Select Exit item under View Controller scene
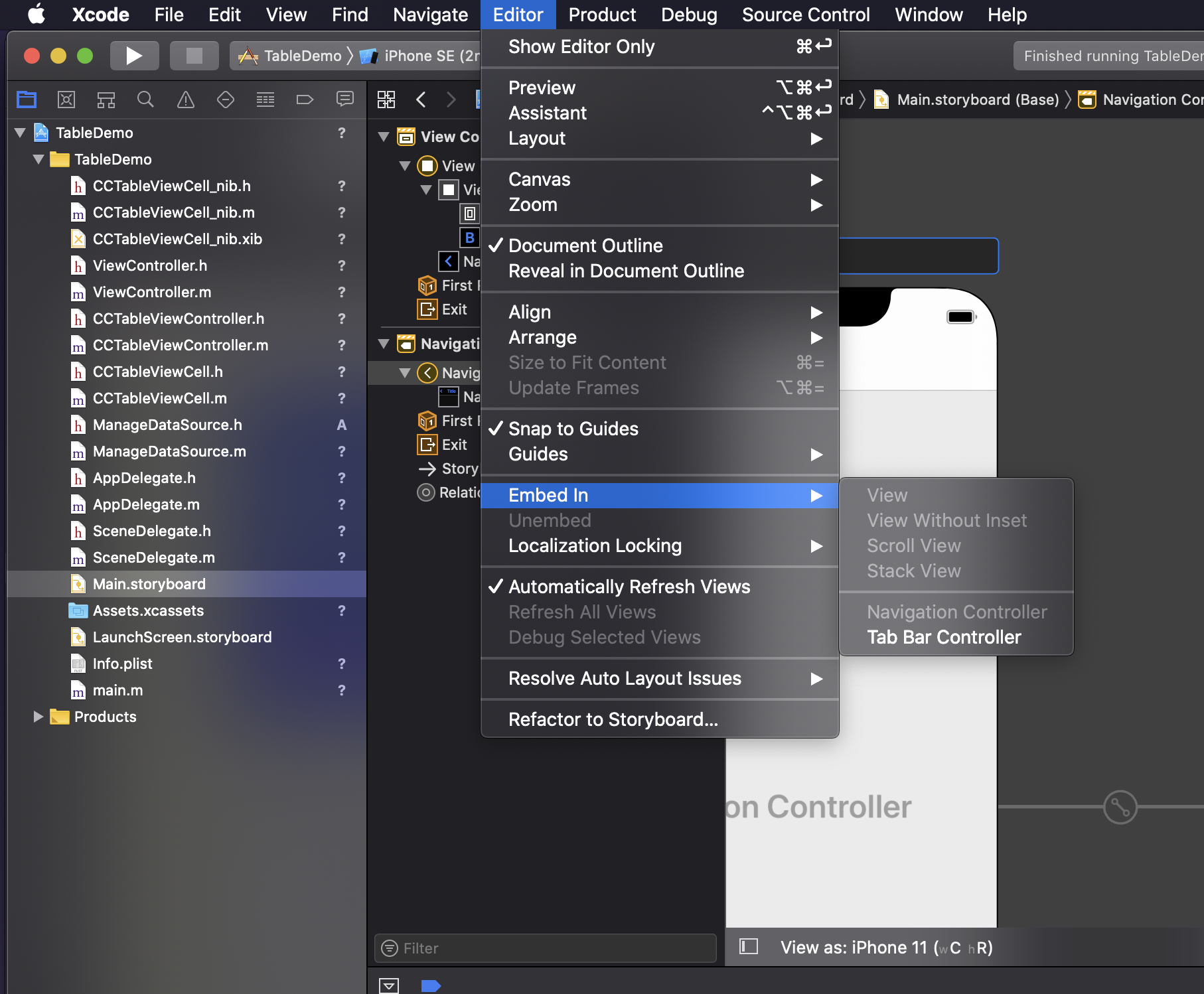The image size is (1204, 994). pyautogui.click(x=442, y=309)
